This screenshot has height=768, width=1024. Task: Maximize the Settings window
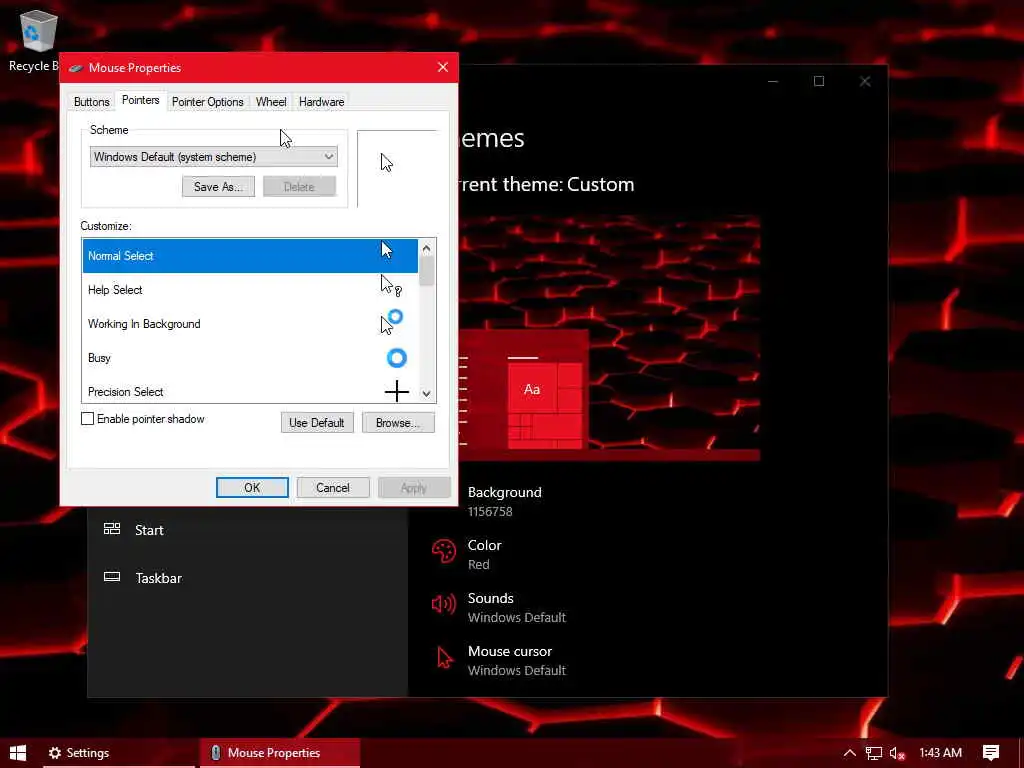click(x=819, y=81)
